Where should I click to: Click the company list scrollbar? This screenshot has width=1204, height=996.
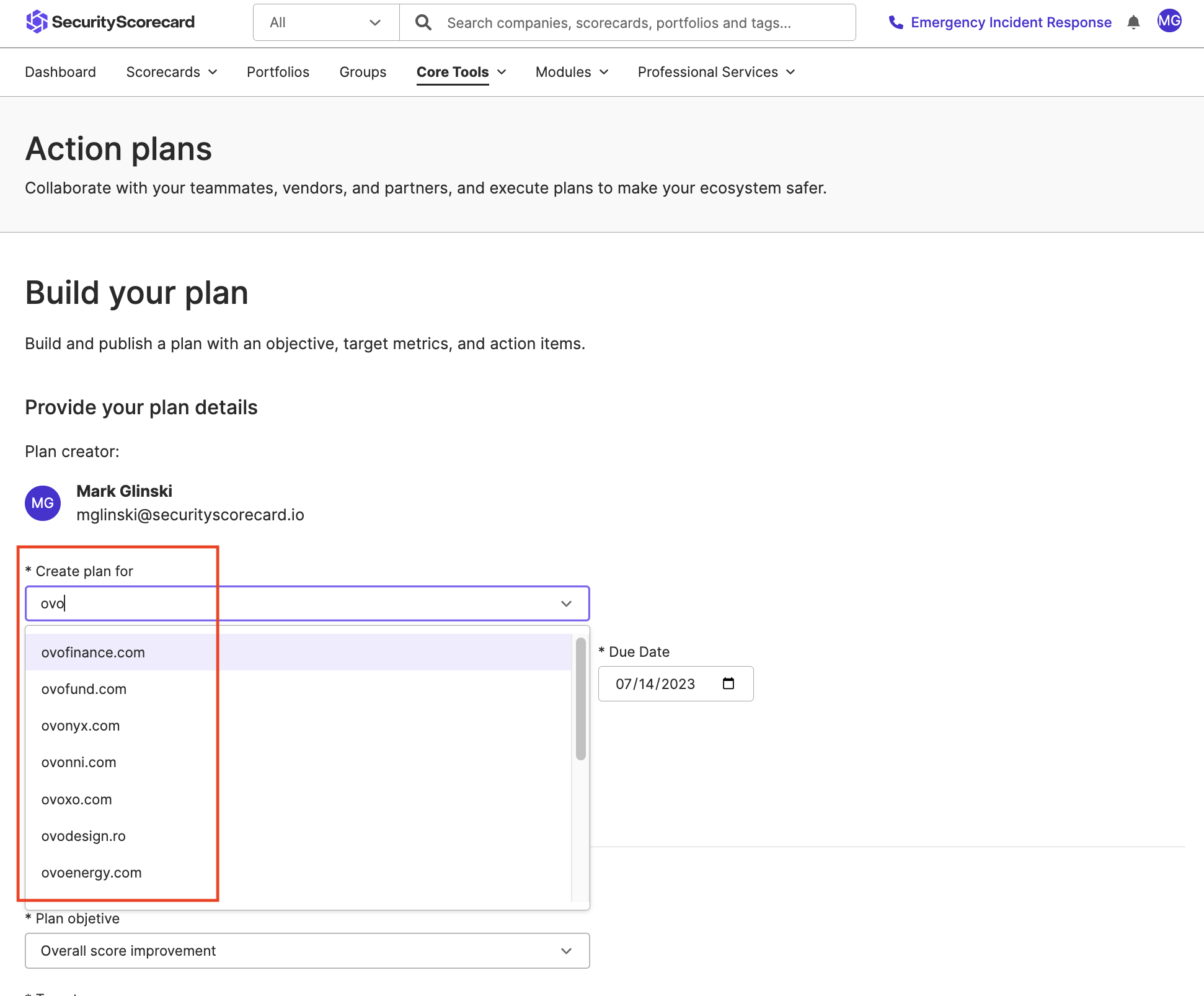(580, 699)
